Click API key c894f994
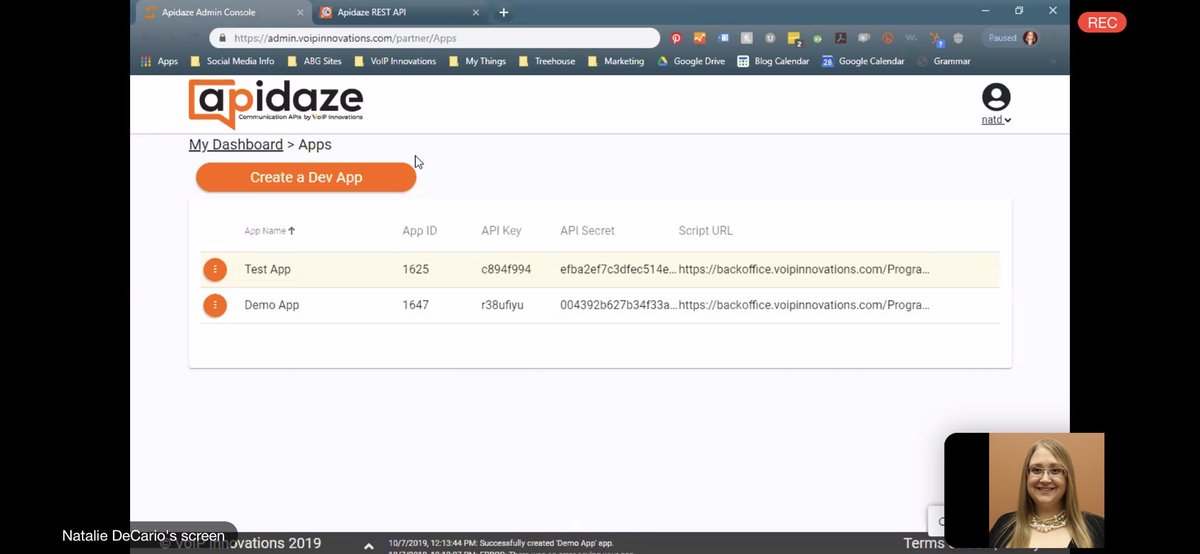1200x554 pixels. point(506,270)
